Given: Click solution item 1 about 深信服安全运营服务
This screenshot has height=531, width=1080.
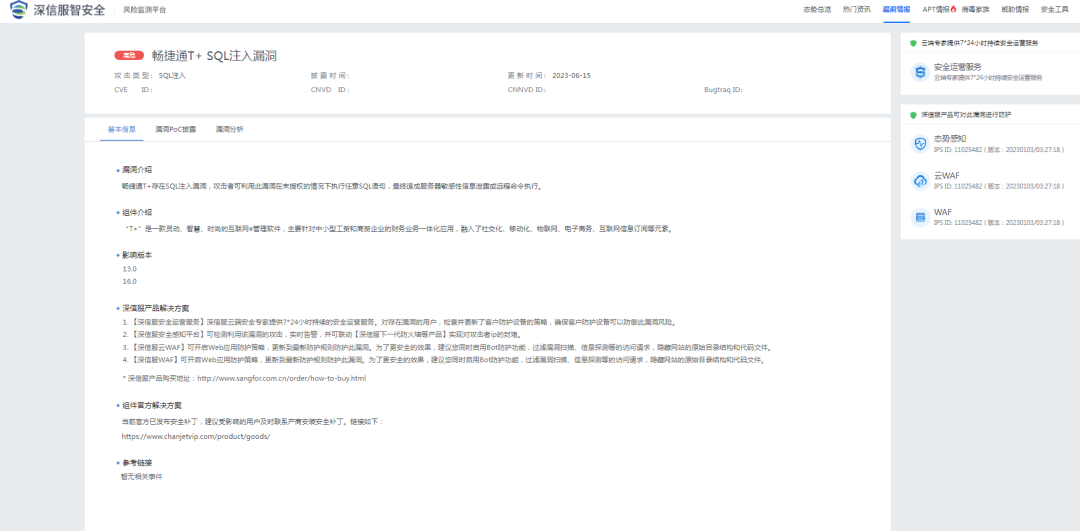Looking at the screenshot, I should tap(399, 322).
